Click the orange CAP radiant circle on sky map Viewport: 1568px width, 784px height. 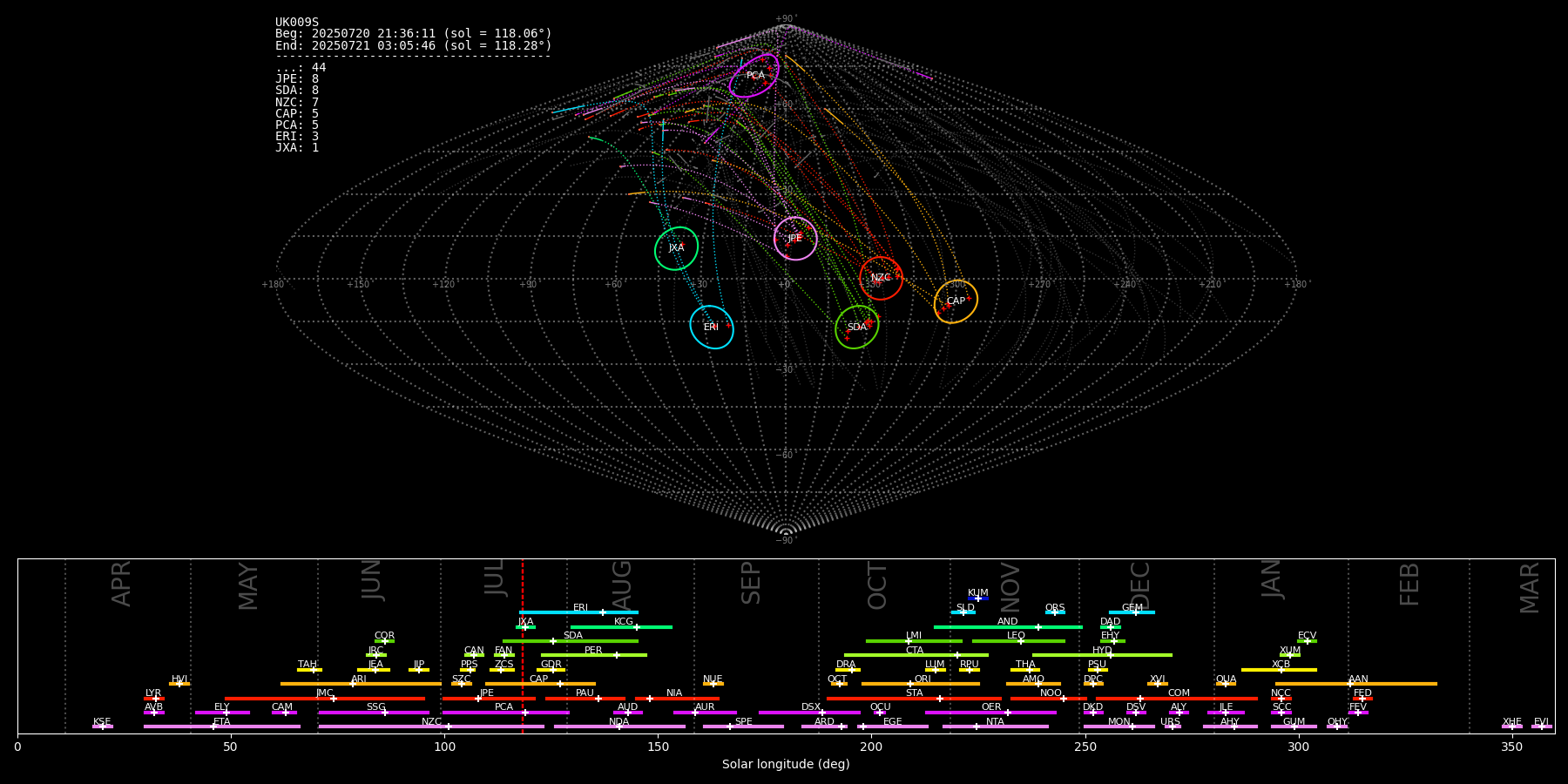point(956,301)
